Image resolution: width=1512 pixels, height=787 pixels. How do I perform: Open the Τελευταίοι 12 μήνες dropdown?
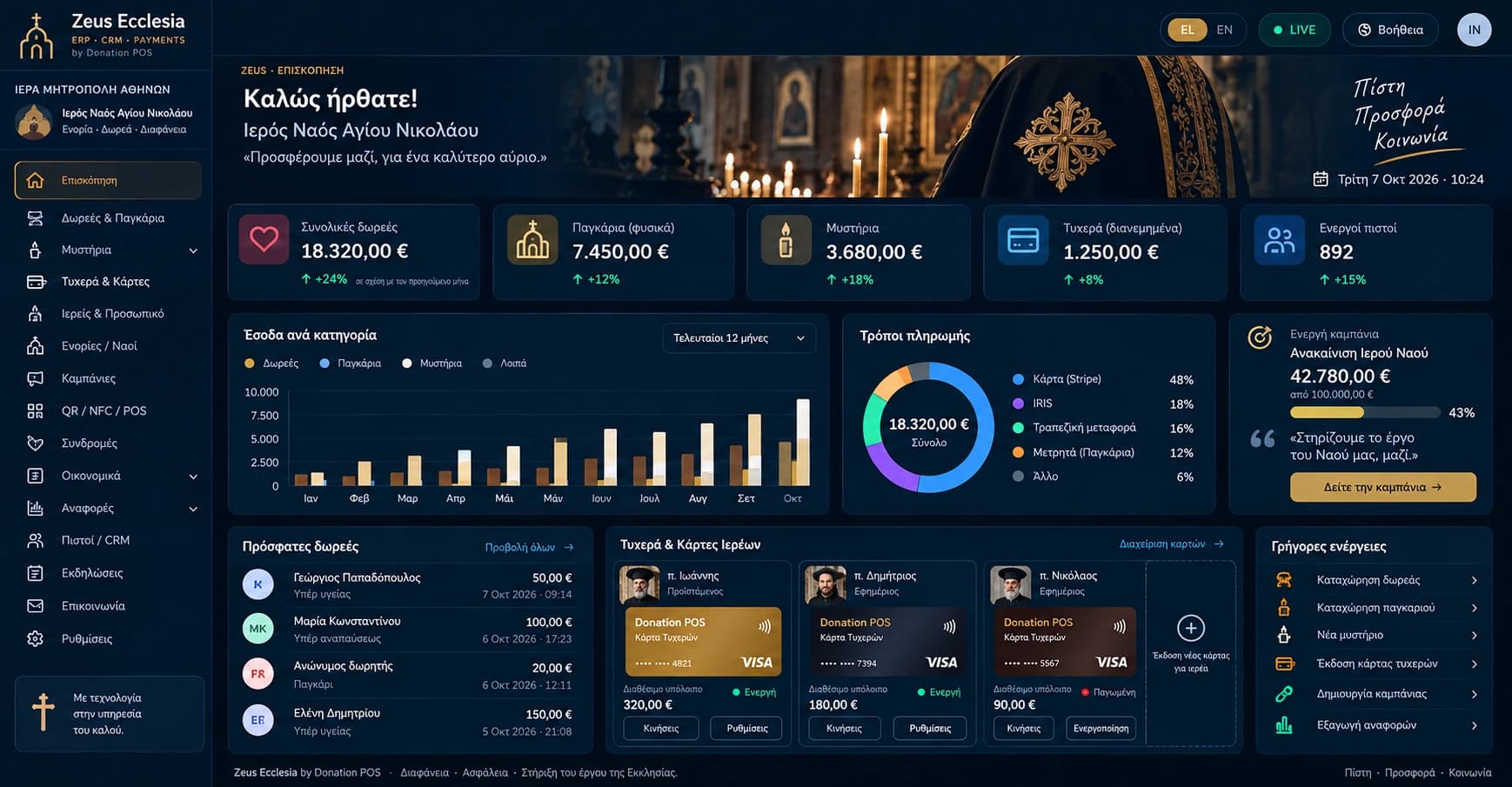[739, 338]
